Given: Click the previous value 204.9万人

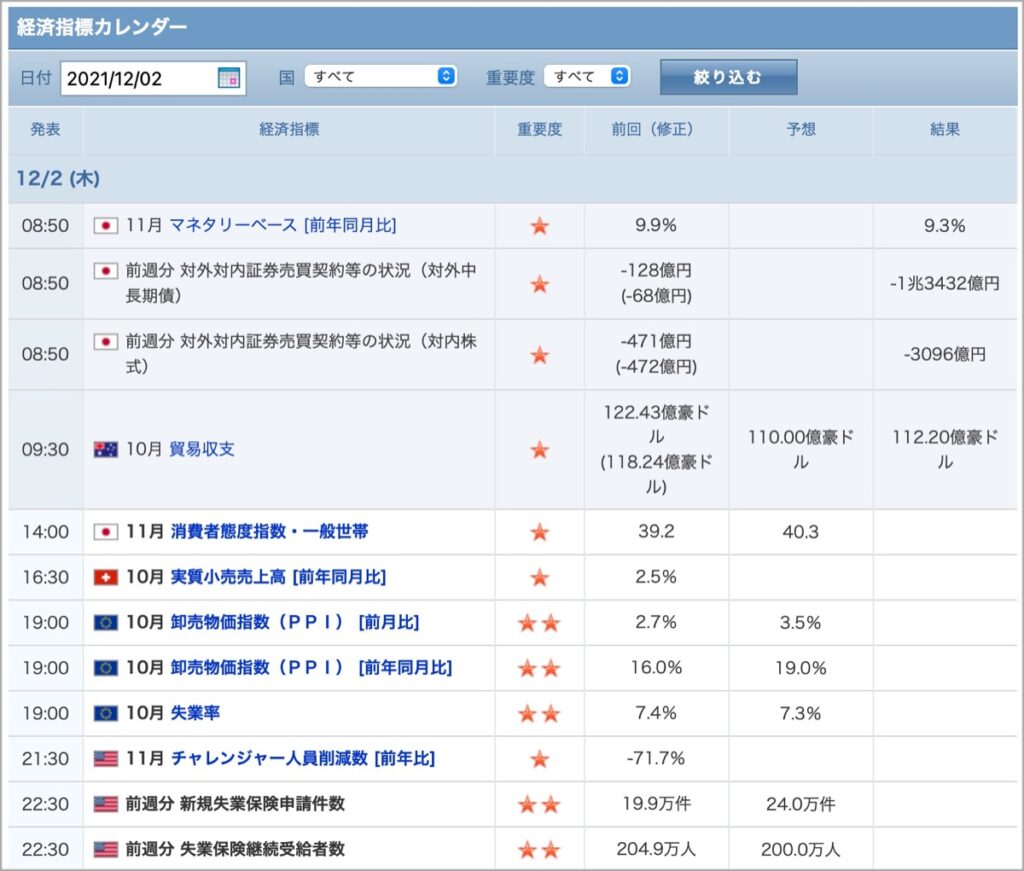Looking at the screenshot, I should tap(656, 849).
